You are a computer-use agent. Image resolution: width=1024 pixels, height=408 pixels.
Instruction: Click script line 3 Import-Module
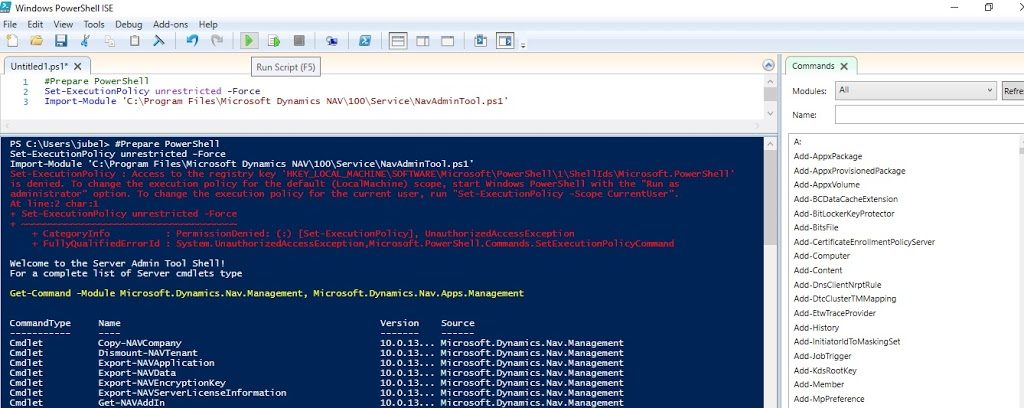(x=276, y=101)
